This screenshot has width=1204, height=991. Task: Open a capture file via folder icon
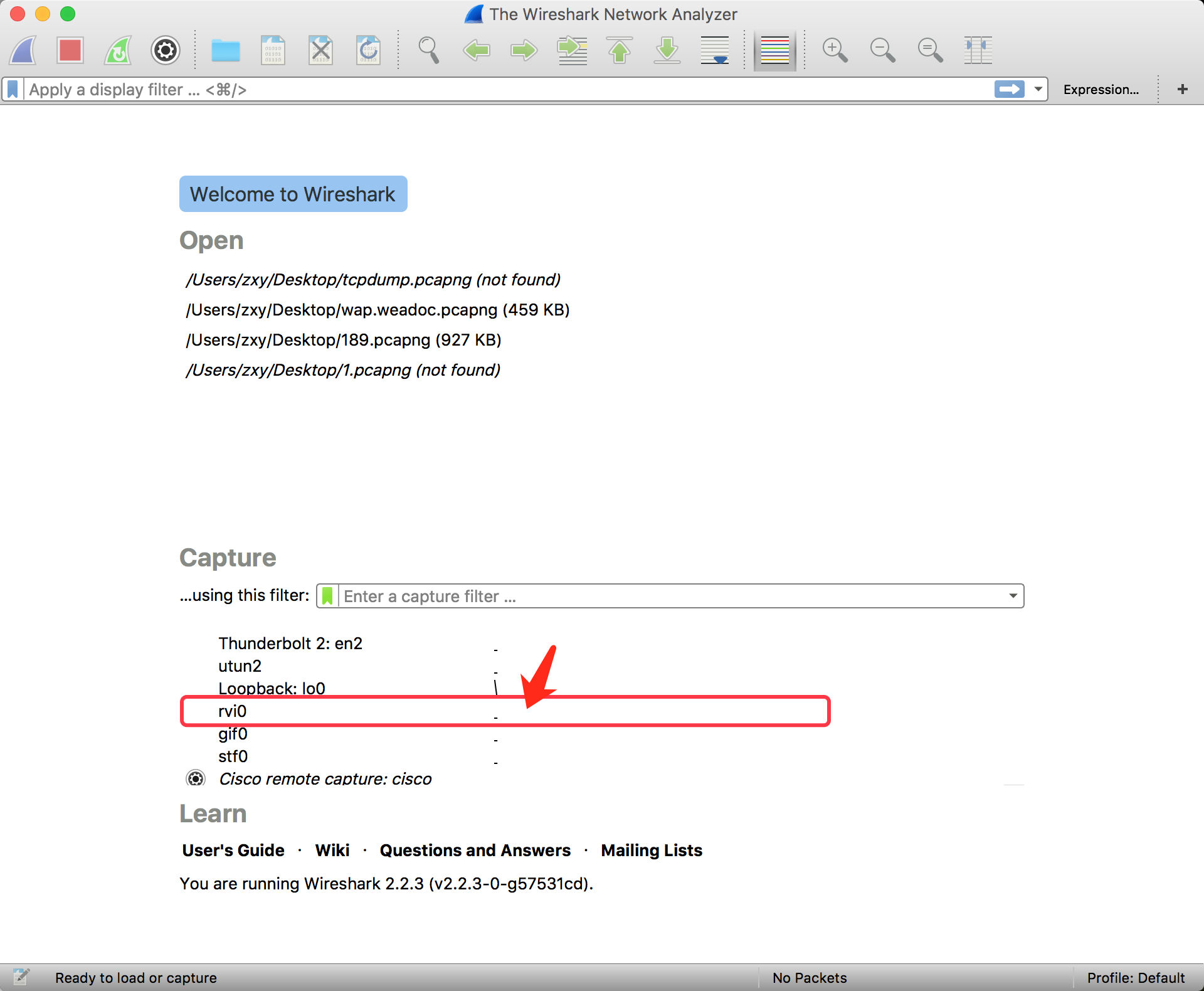pyautogui.click(x=226, y=50)
